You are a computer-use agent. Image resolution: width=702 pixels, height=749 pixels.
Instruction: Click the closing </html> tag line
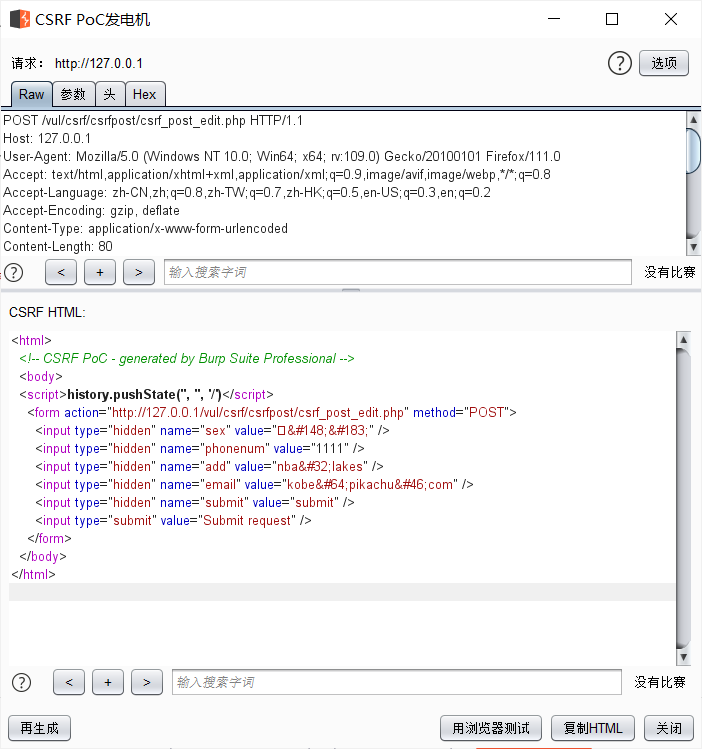33,574
